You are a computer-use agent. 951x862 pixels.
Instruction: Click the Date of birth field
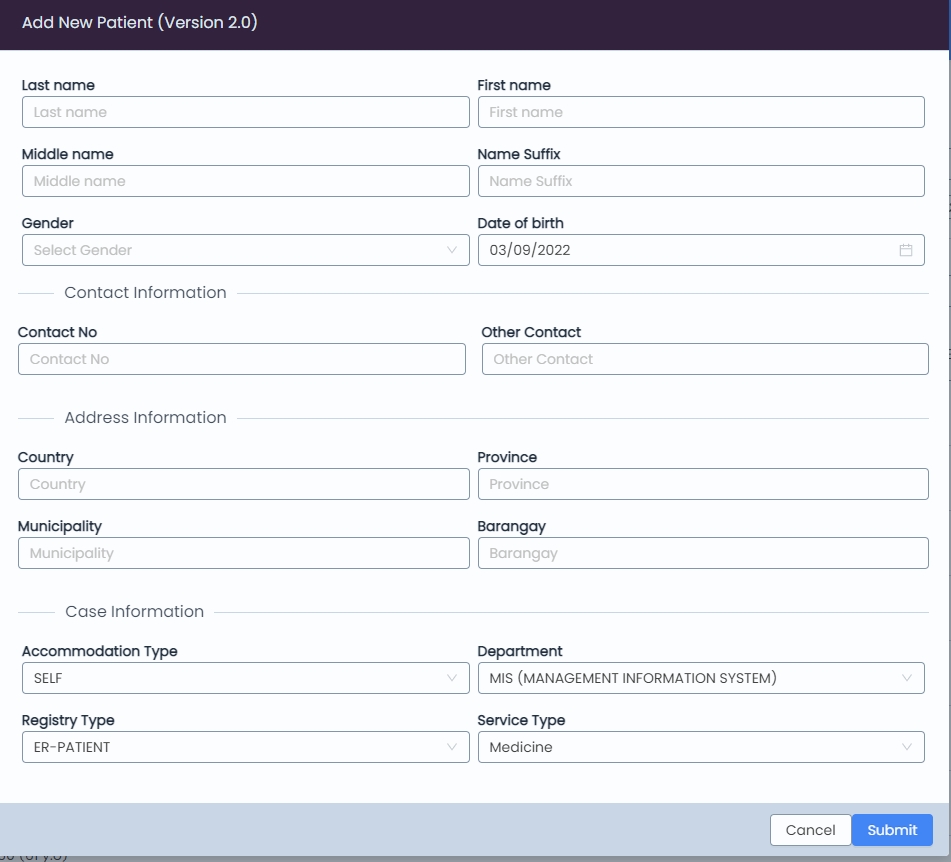pos(680,250)
